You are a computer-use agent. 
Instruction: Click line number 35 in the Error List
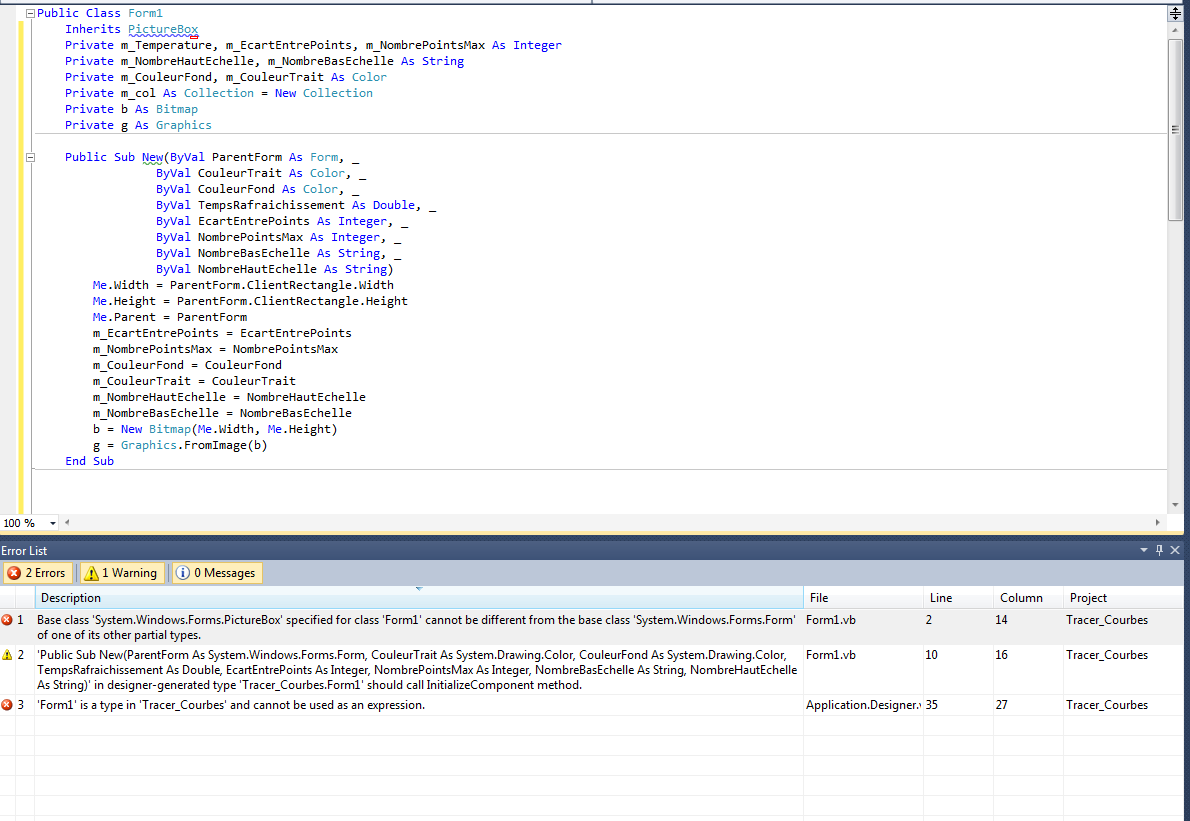coord(931,705)
